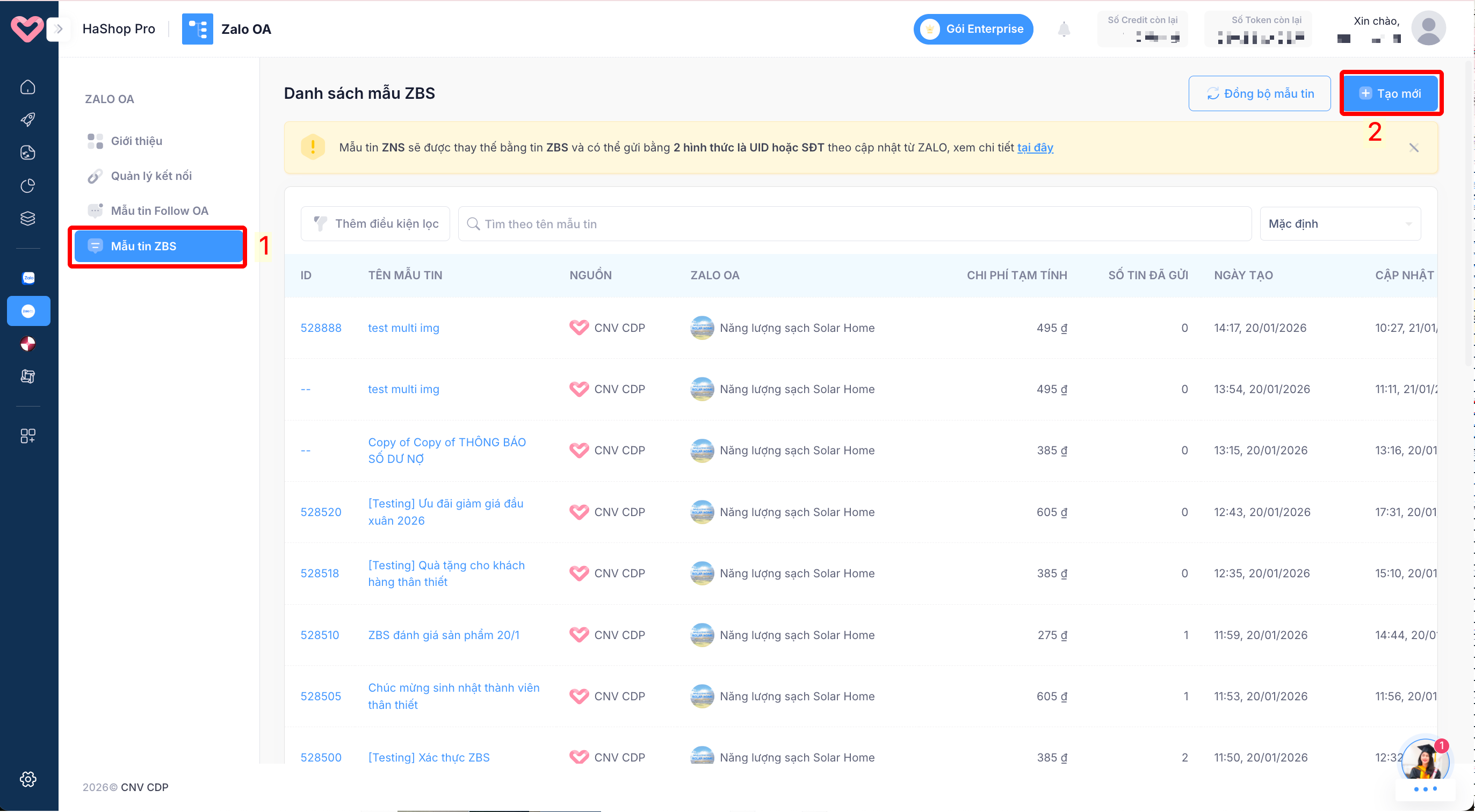Open the tại đây link in notice

tap(1035, 147)
